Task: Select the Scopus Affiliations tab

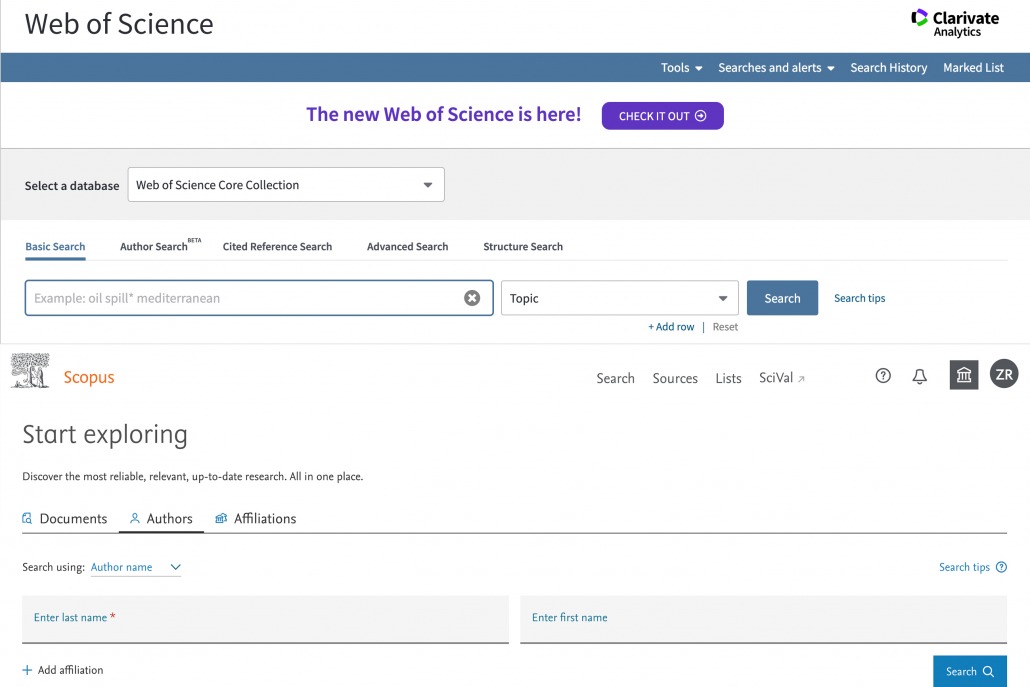Action: pos(256,518)
